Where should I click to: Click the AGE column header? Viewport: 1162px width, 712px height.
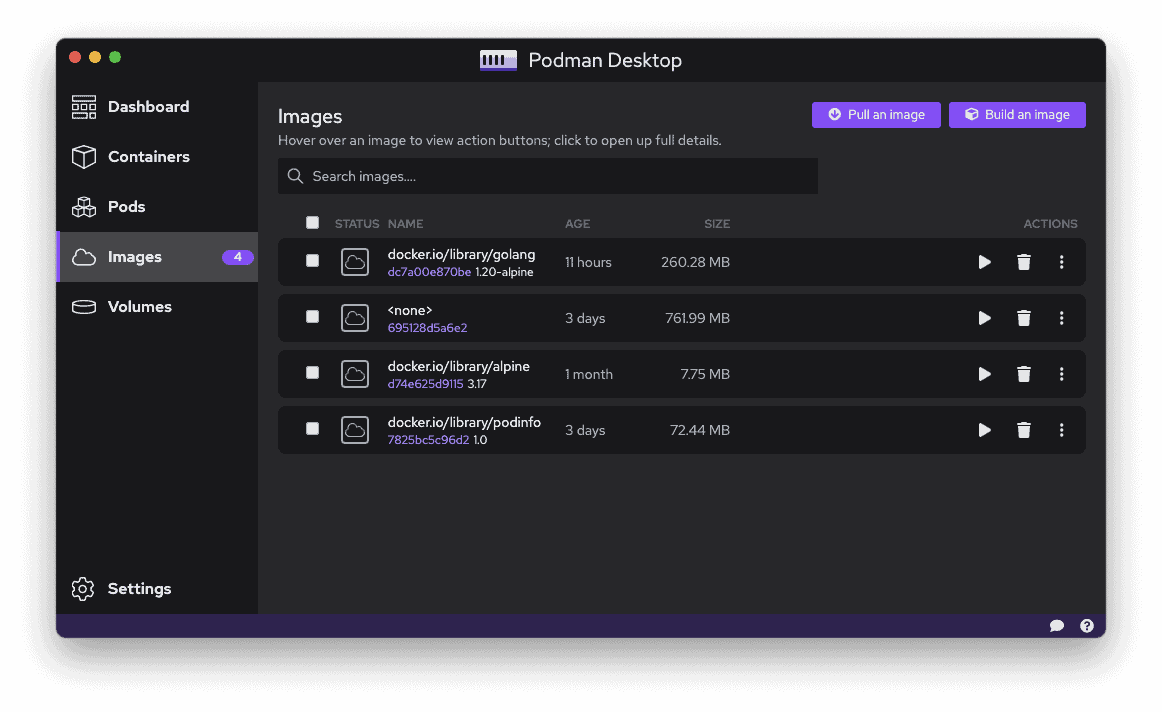(577, 224)
